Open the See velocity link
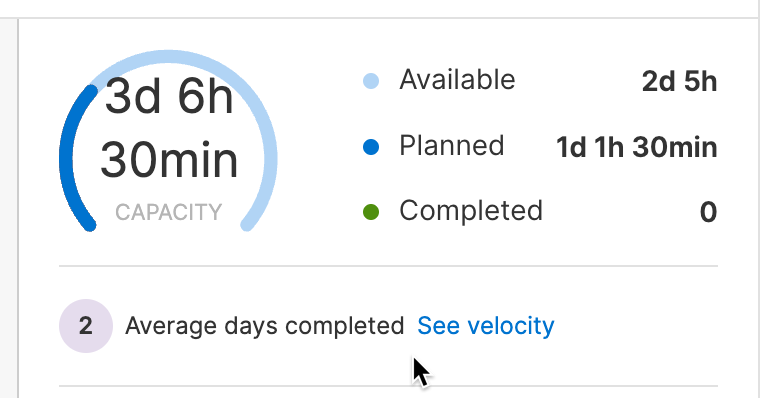The width and height of the screenshot is (774, 398). [486, 326]
